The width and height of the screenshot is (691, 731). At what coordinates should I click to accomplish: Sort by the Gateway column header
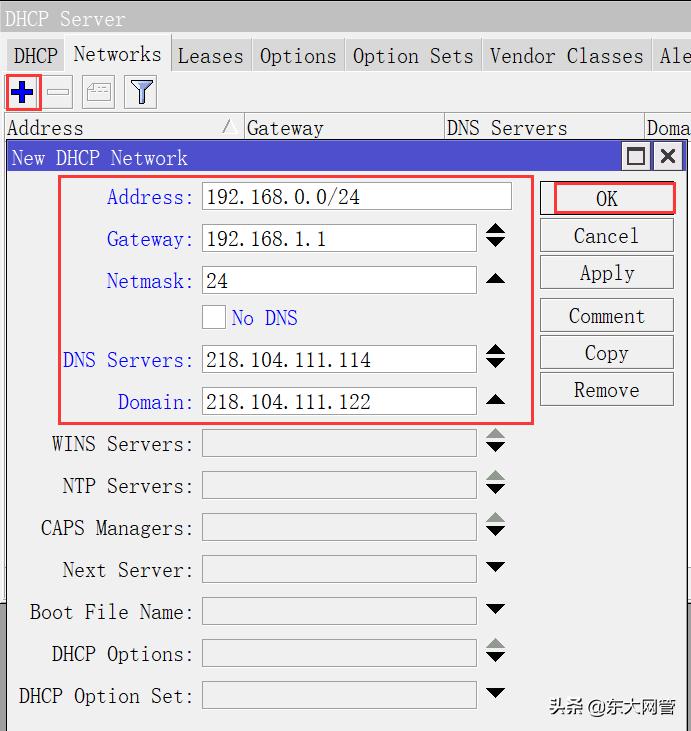coord(344,127)
